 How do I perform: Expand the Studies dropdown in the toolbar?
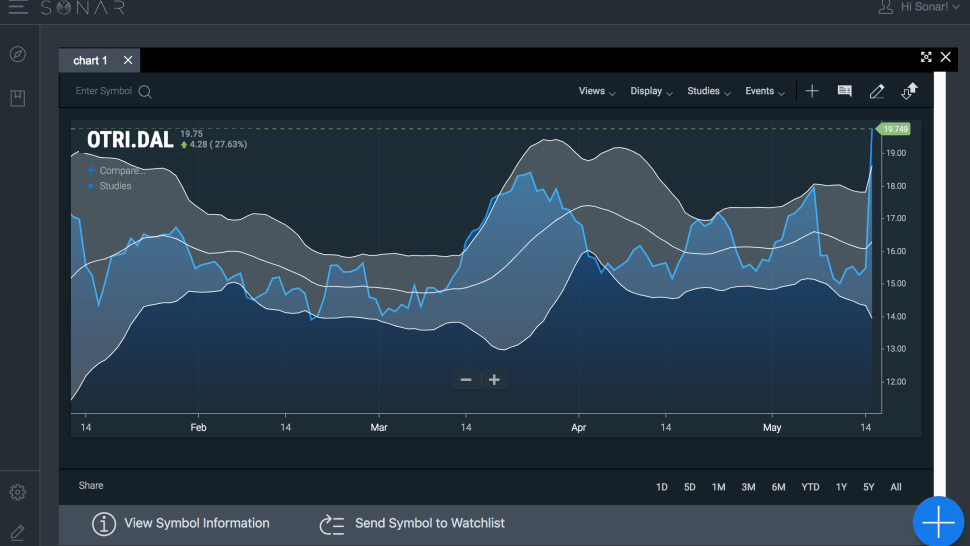pyautogui.click(x=709, y=92)
